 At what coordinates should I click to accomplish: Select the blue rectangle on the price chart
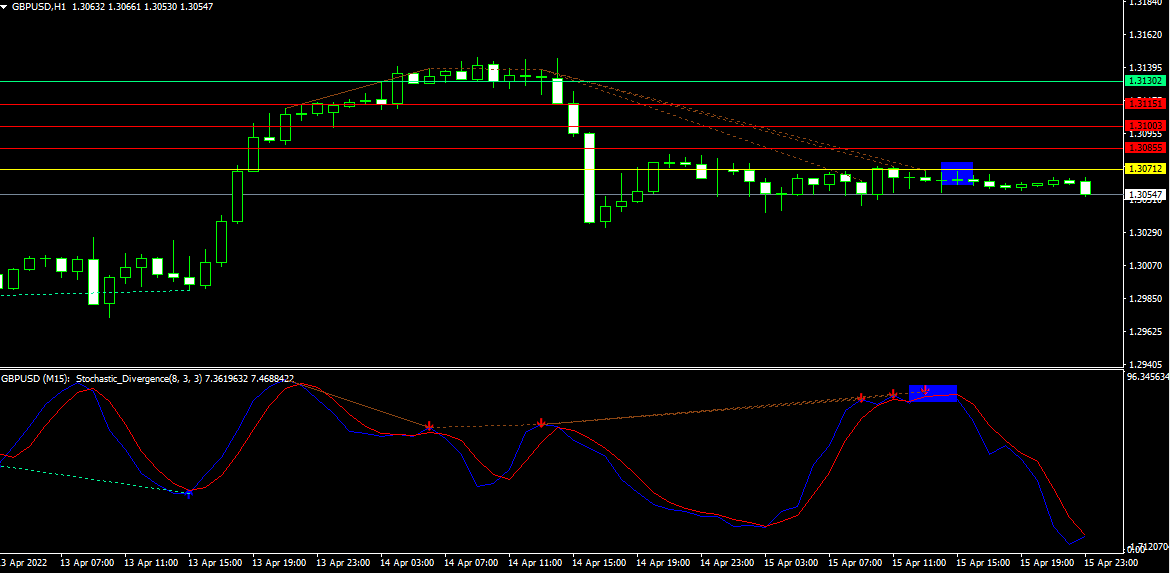point(957,173)
